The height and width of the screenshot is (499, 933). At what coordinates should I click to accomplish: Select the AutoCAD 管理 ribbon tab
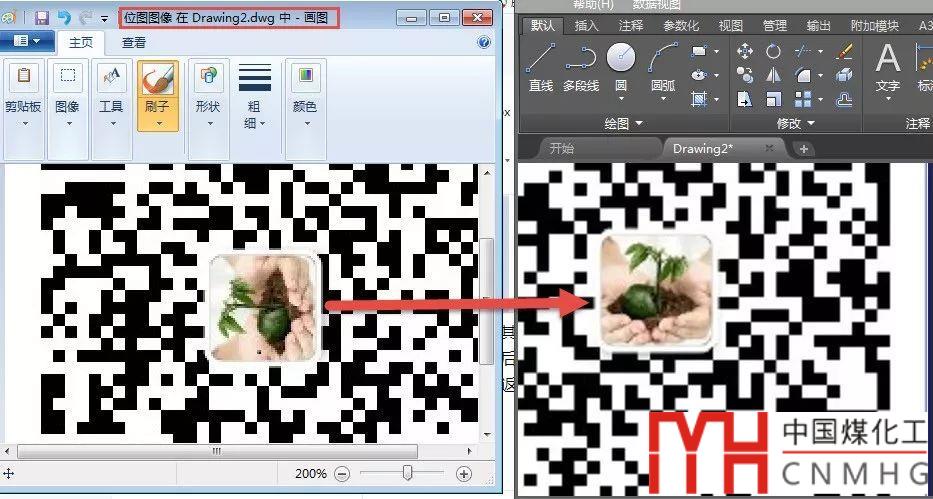pyautogui.click(x=775, y=26)
